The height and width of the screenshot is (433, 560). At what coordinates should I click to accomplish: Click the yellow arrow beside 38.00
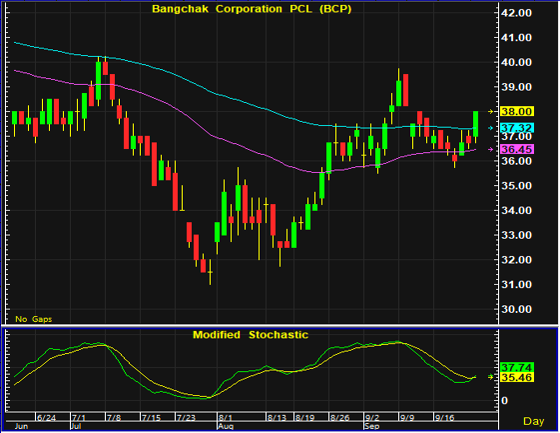[491, 111]
